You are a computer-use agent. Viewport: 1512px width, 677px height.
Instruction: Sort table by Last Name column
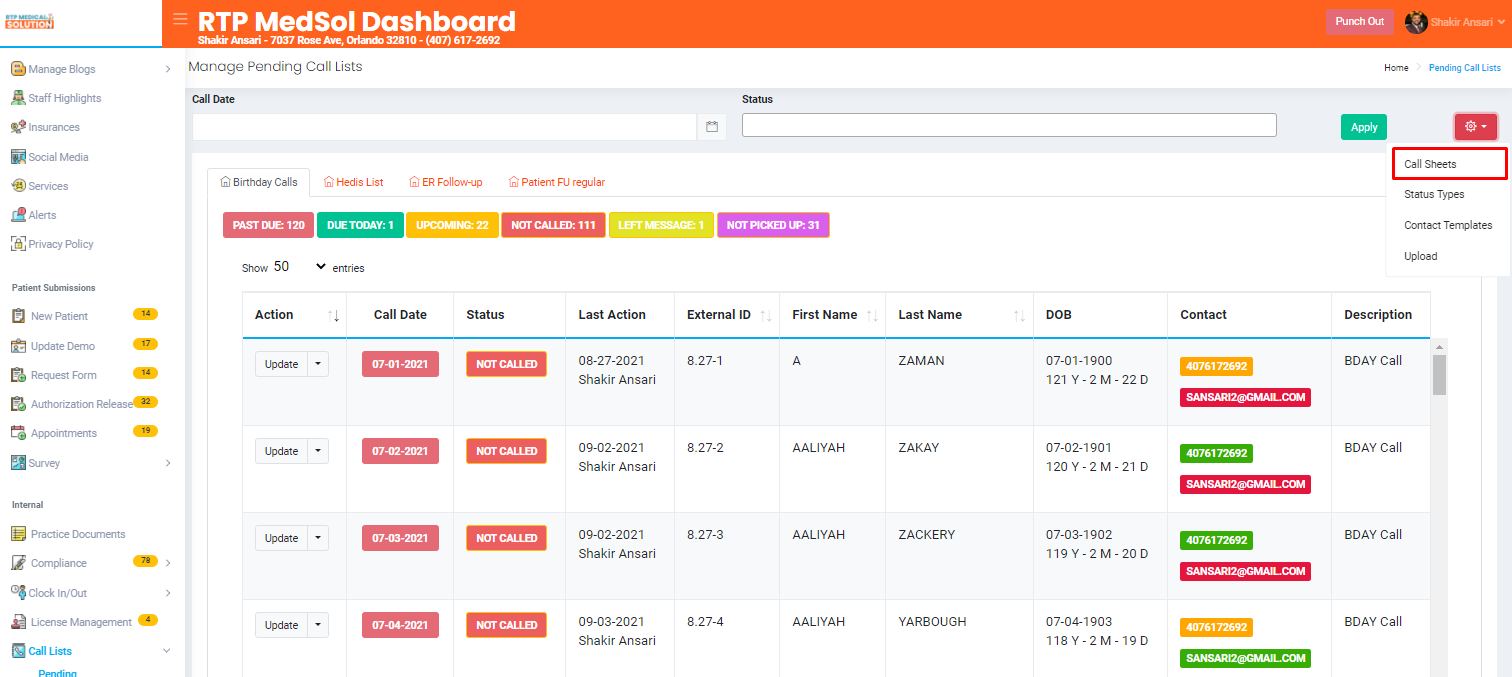click(x=1020, y=315)
